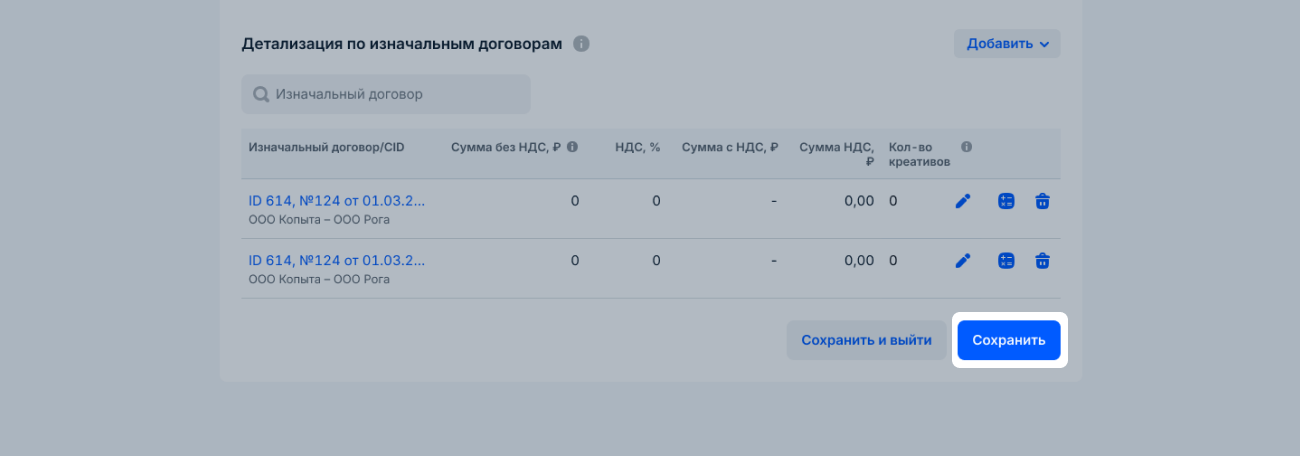Viewport: 1300px width, 456px height.
Task: Open first ID 614, №124 contract link
Action: coord(336,201)
